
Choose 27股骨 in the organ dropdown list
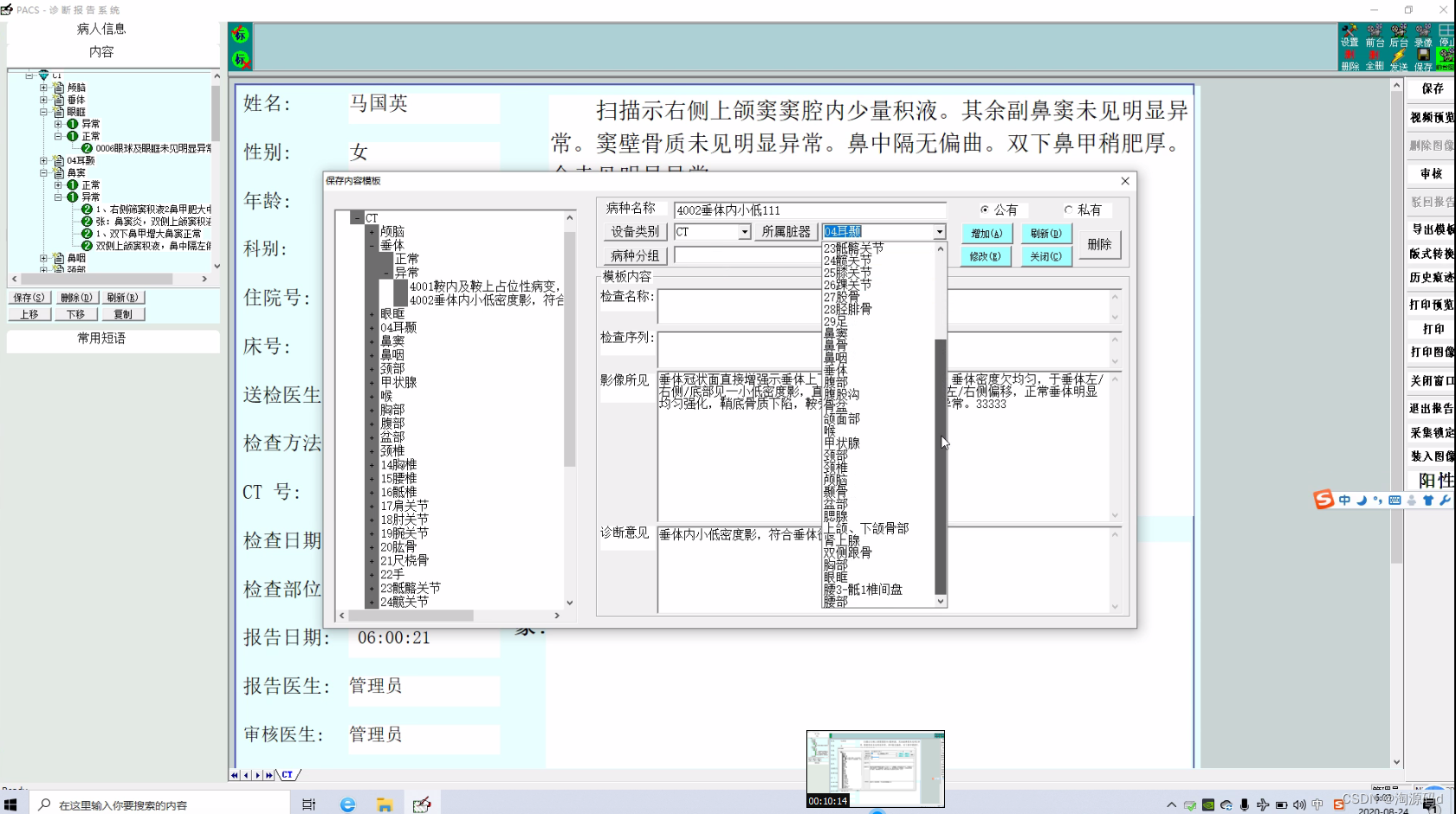842,296
